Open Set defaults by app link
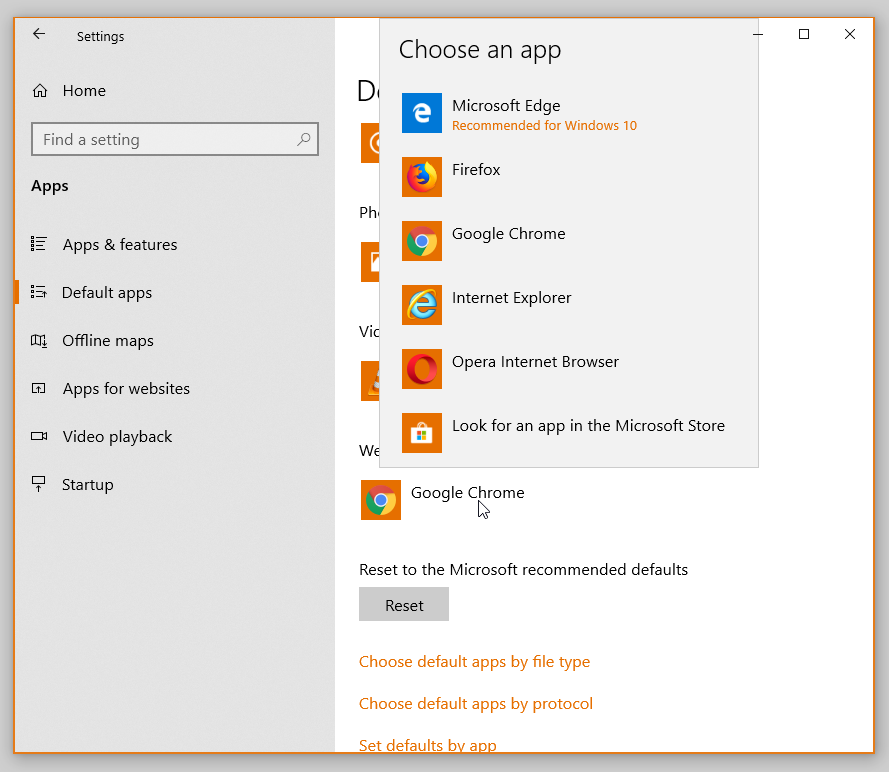 (x=427, y=745)
